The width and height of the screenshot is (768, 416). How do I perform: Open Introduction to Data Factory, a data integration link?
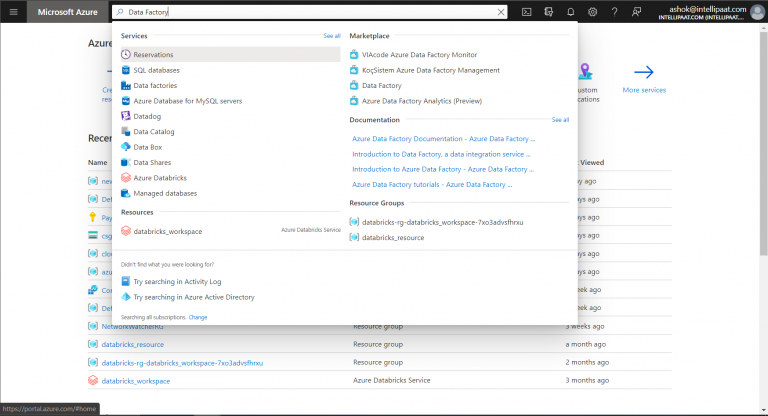pyautogui.click(x=441, y=154)
